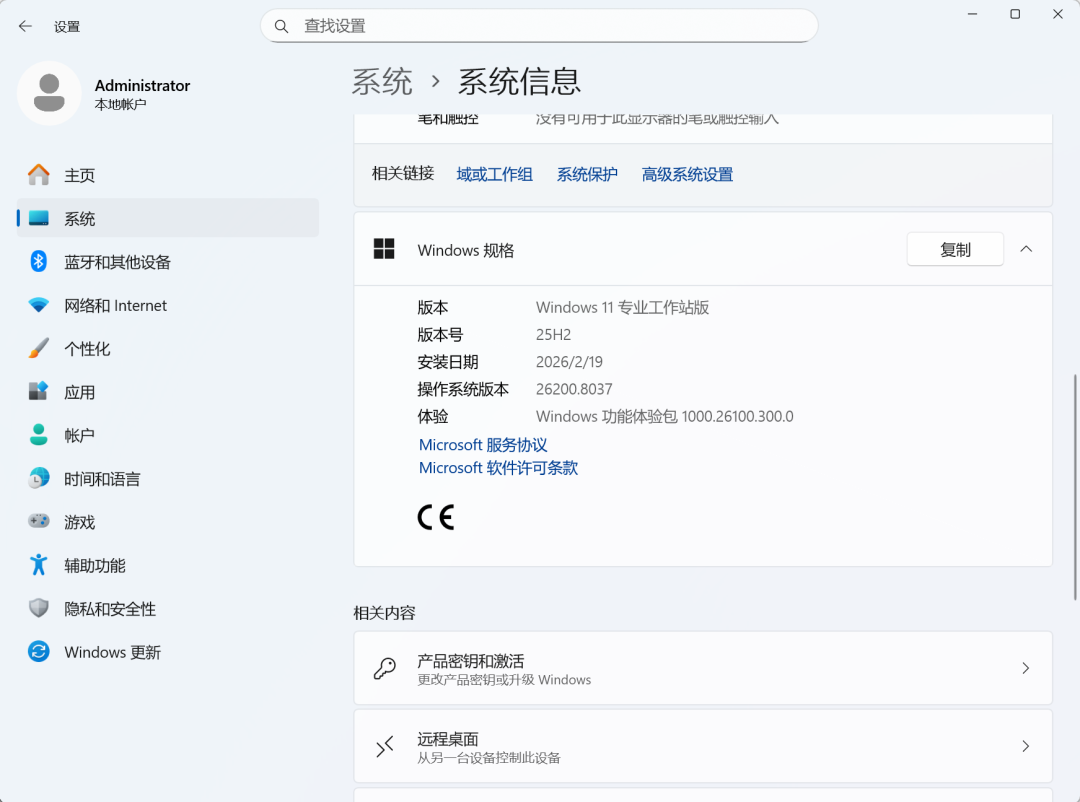1080x802 pixels.
Task: Click the 复制 button
Action: [955, 249]
